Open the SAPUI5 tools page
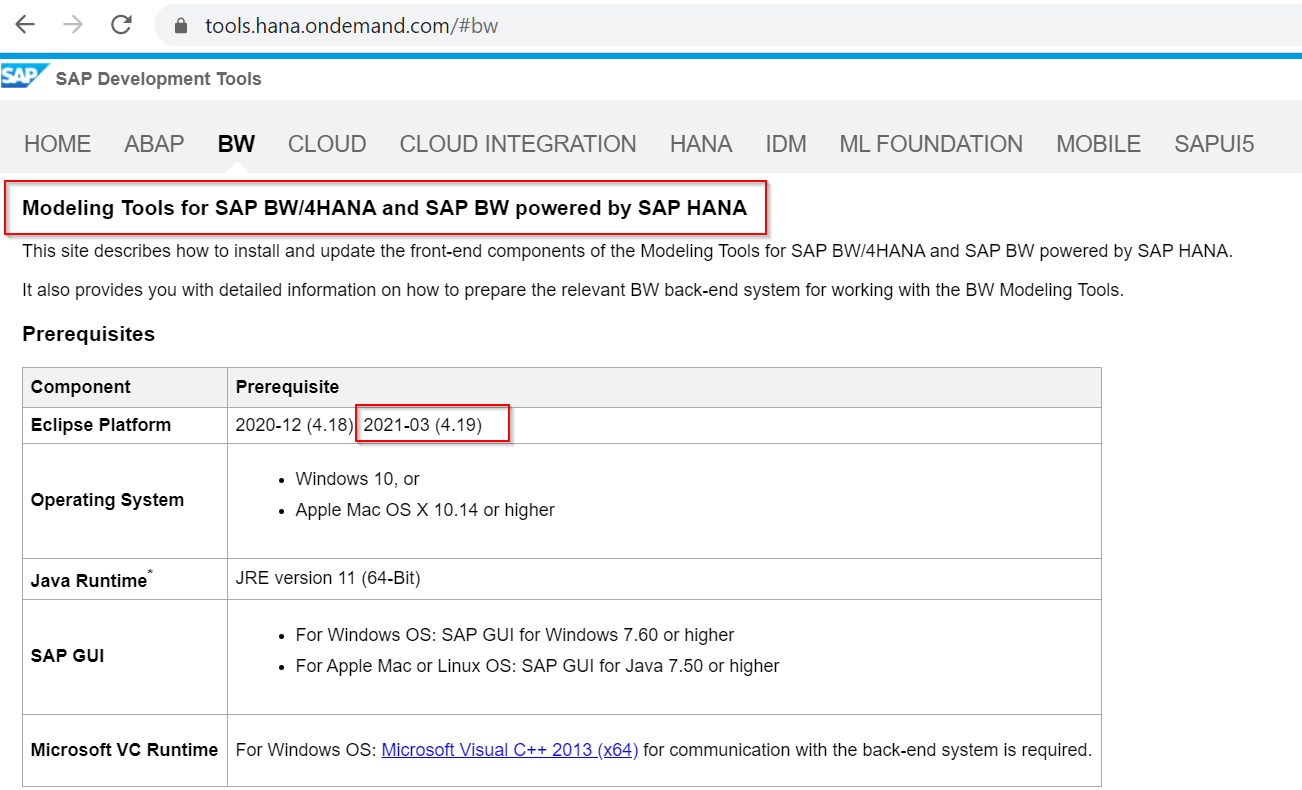The width and height of the screenshot is (1302, 790). (x=1213, y=143)
